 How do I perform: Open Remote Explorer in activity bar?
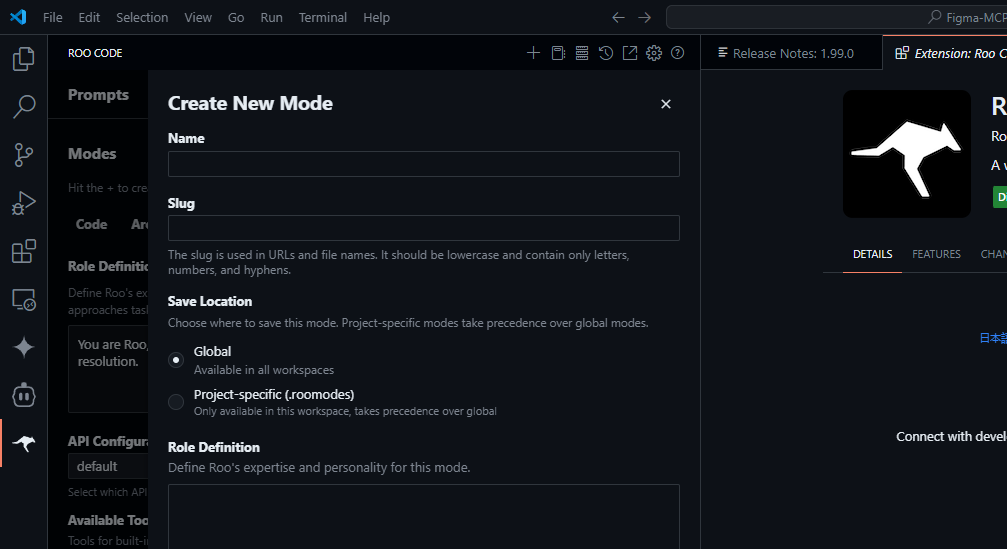(x=24, y=299)
